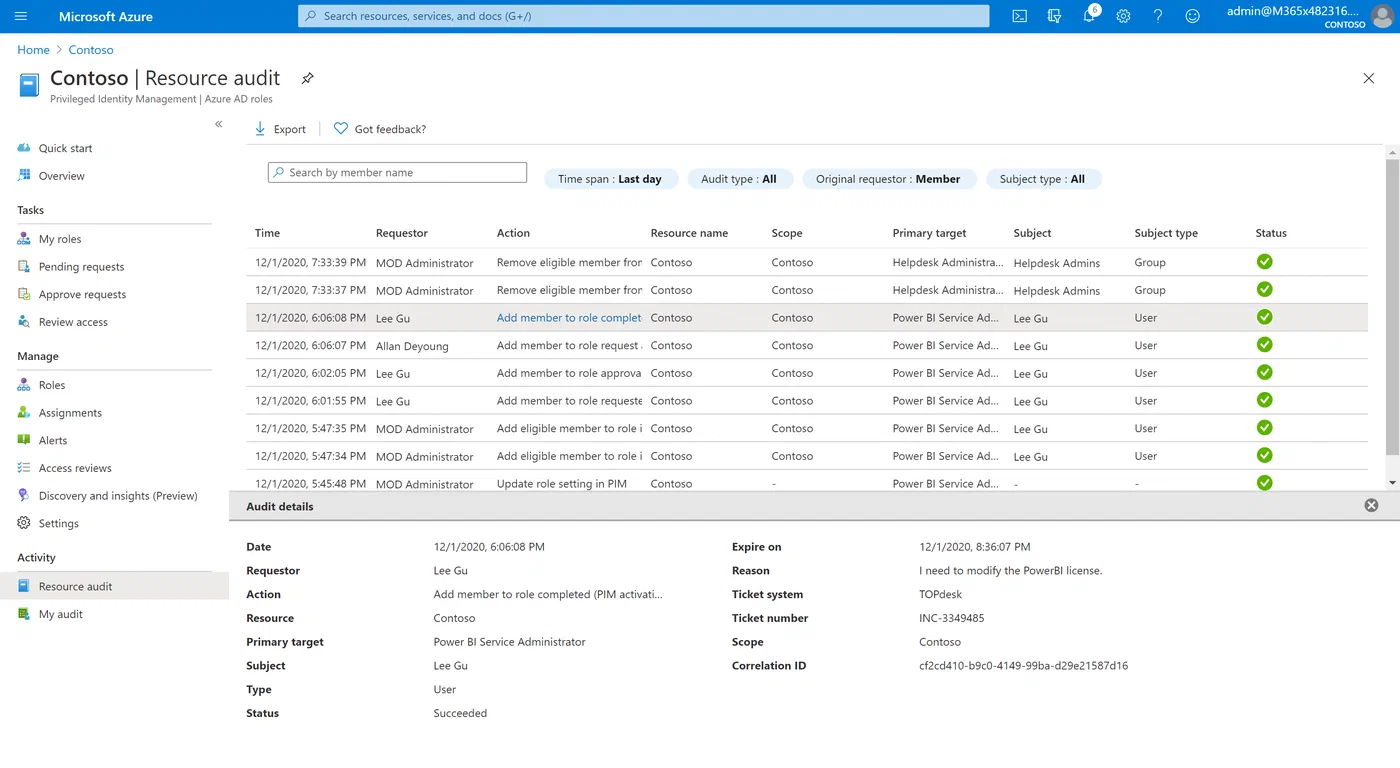
Task: Select the 12/1/2020, 6:01:55 PM row
Action: coord(807,401)
